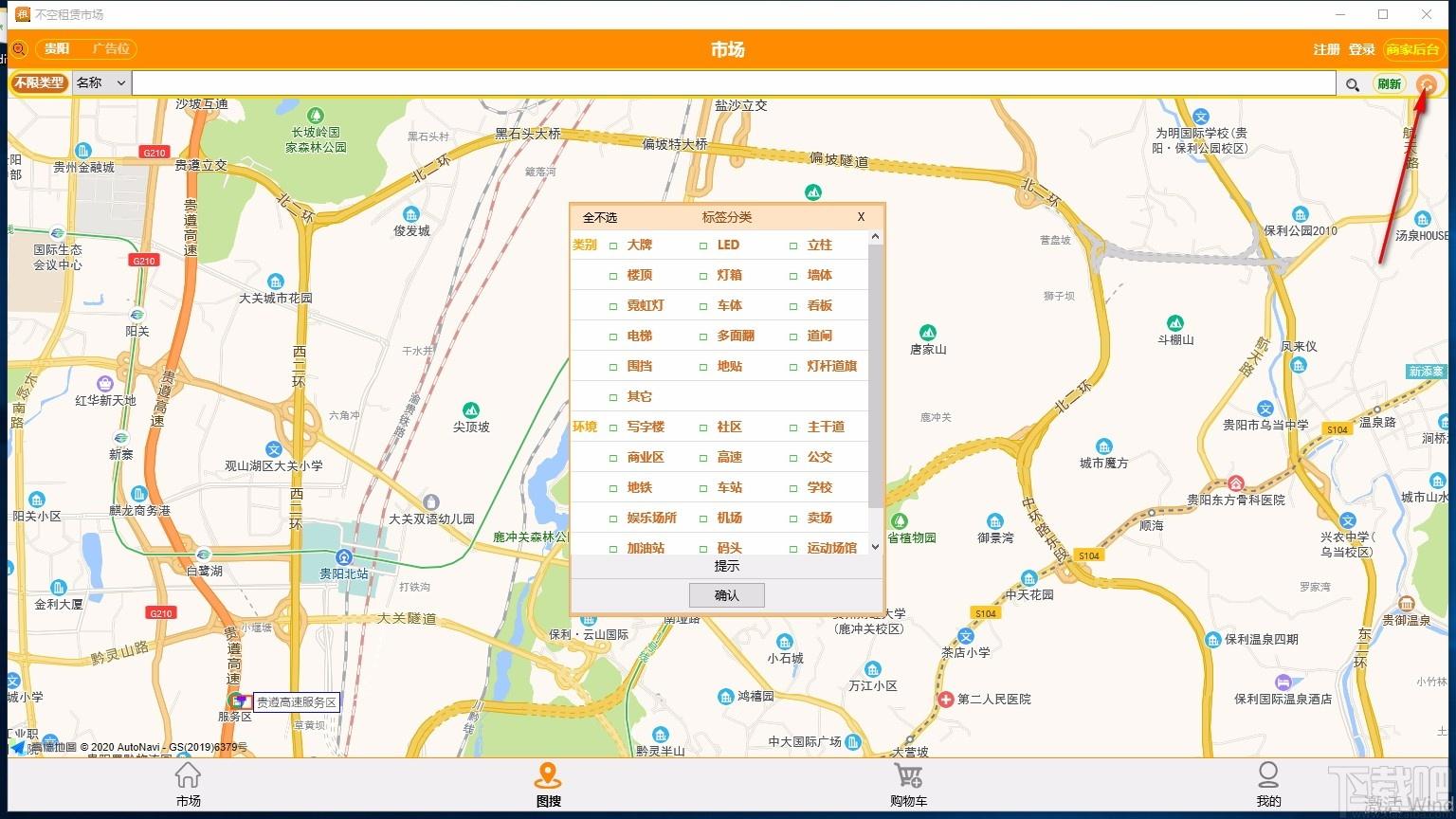Check the 写字楼 checkbox
Image resolution: width=1456 pixels, height=819 pixels.
click(613, 428)
